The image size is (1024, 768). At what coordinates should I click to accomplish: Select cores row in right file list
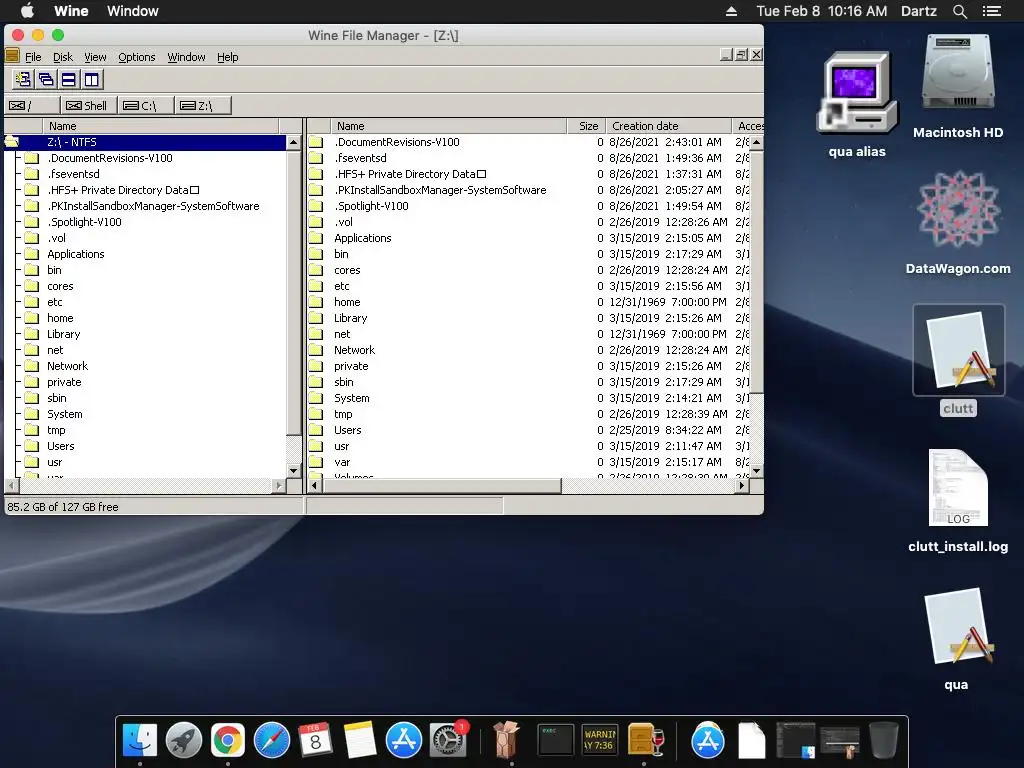(528, 270)
